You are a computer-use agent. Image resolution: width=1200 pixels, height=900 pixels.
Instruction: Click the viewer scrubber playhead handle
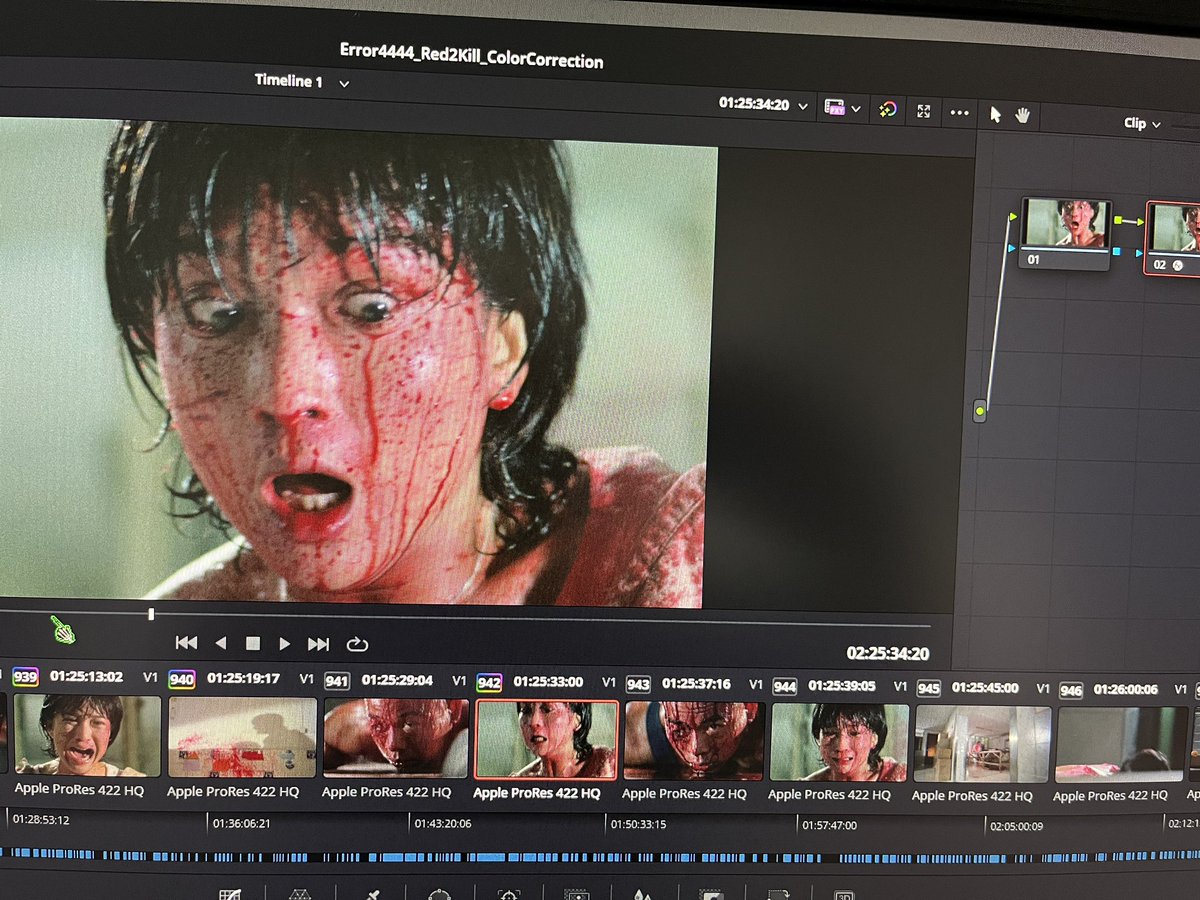tap(151, 614)
